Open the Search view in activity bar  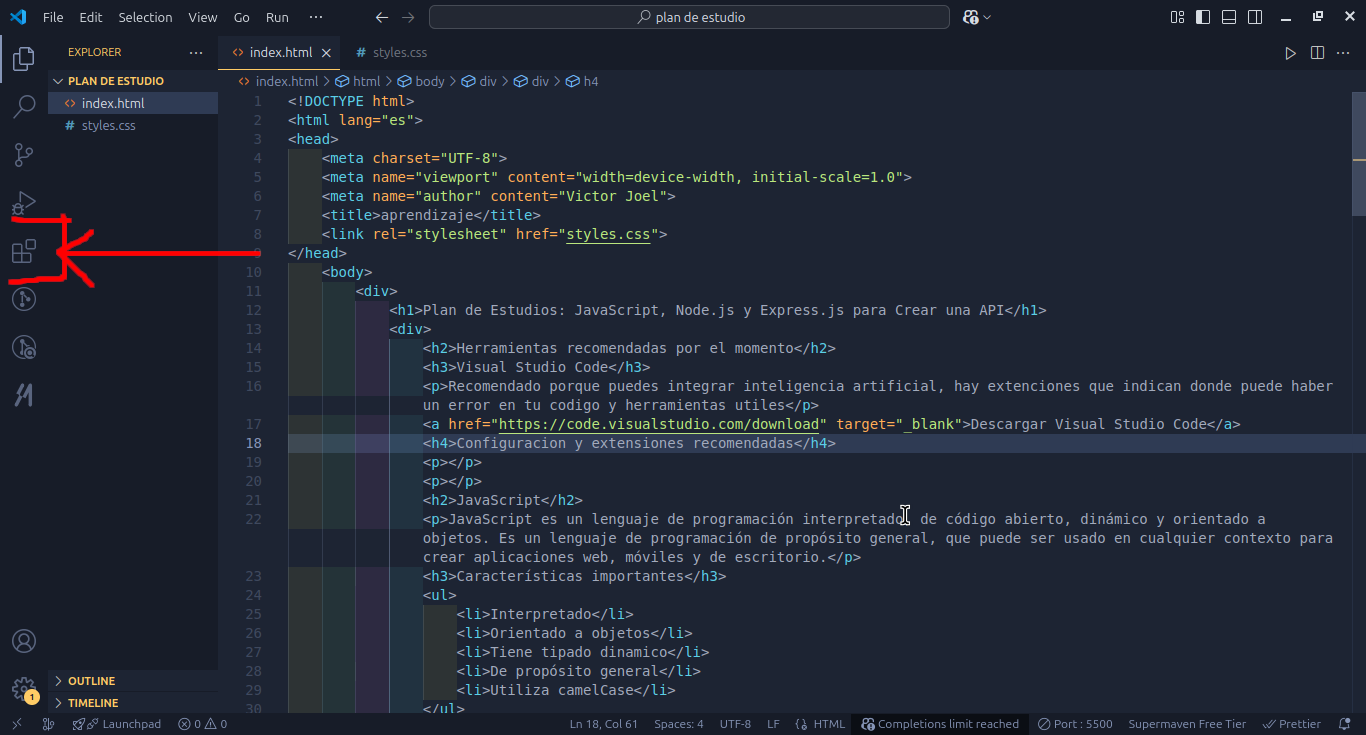click(23, 106)
